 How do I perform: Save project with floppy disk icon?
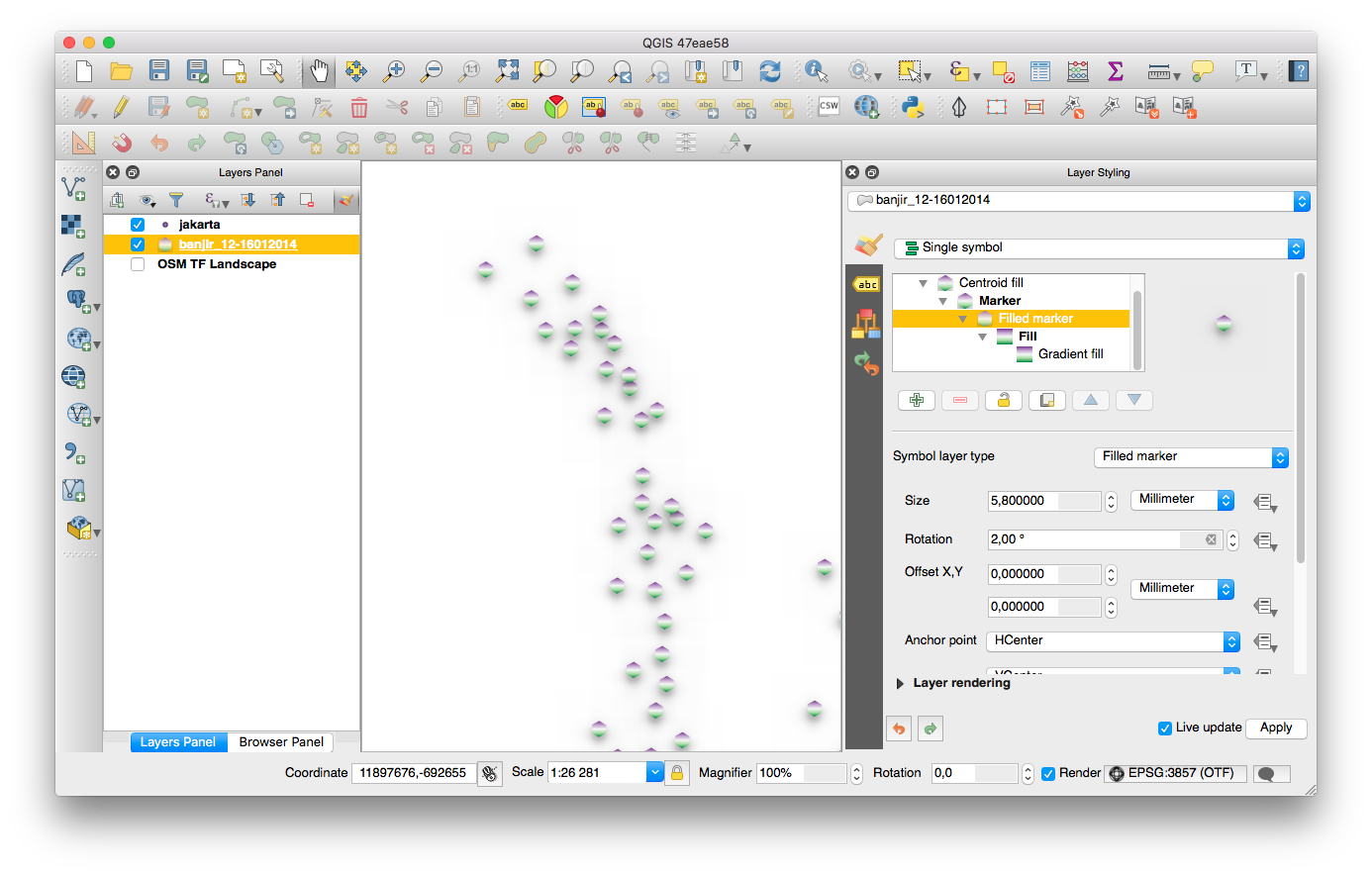click(159, 70)
